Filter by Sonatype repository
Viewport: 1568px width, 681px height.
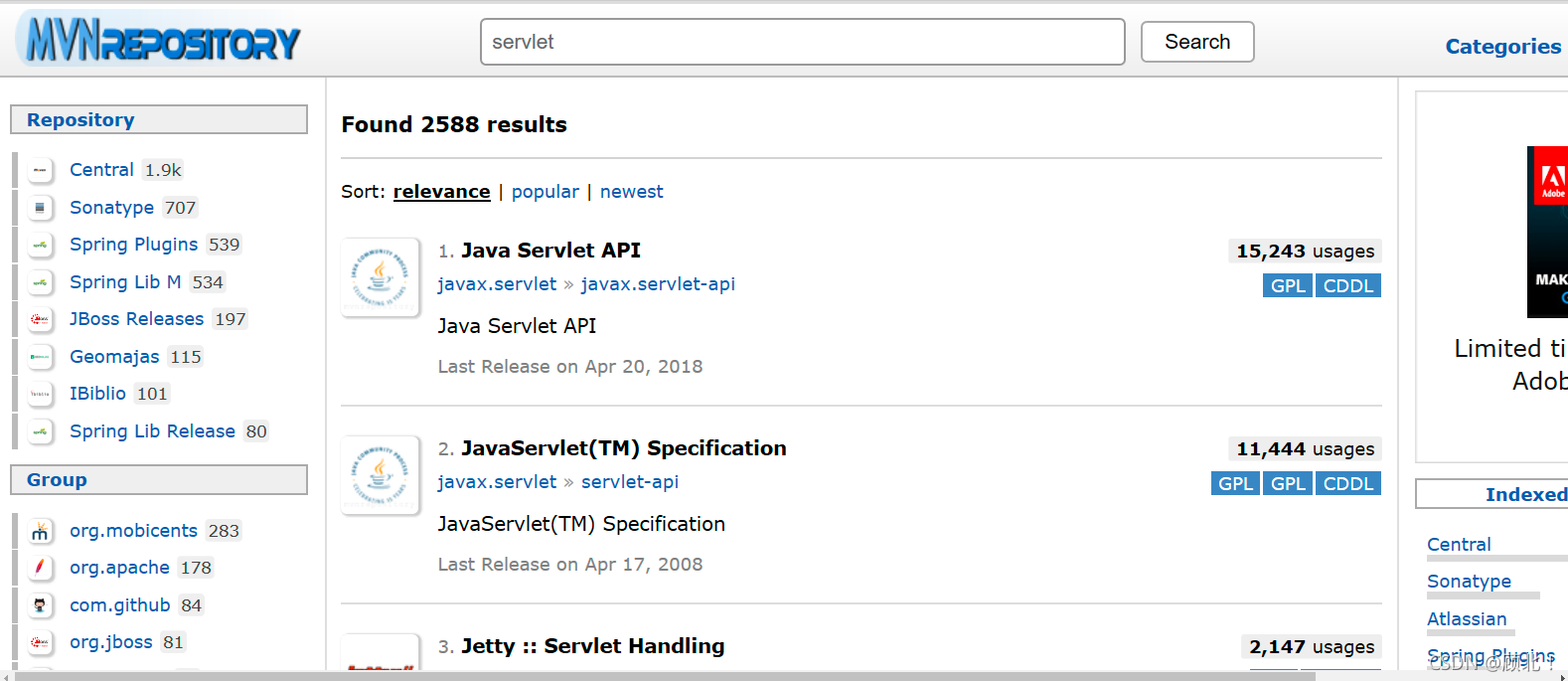(111, 208)
